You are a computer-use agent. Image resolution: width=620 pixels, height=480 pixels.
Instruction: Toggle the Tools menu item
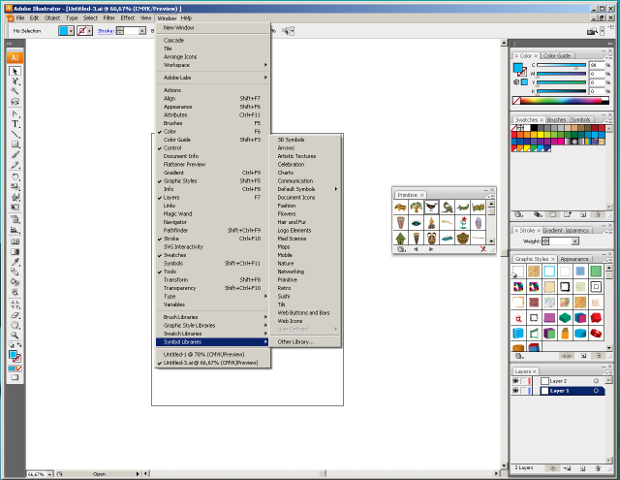[213, 272]
